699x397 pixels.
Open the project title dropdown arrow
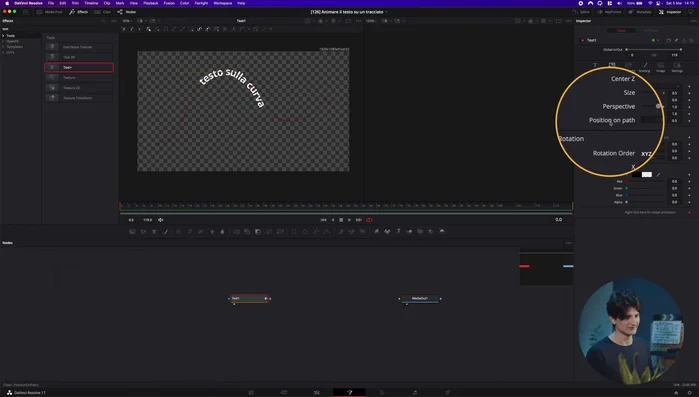[x=387, y=12]
